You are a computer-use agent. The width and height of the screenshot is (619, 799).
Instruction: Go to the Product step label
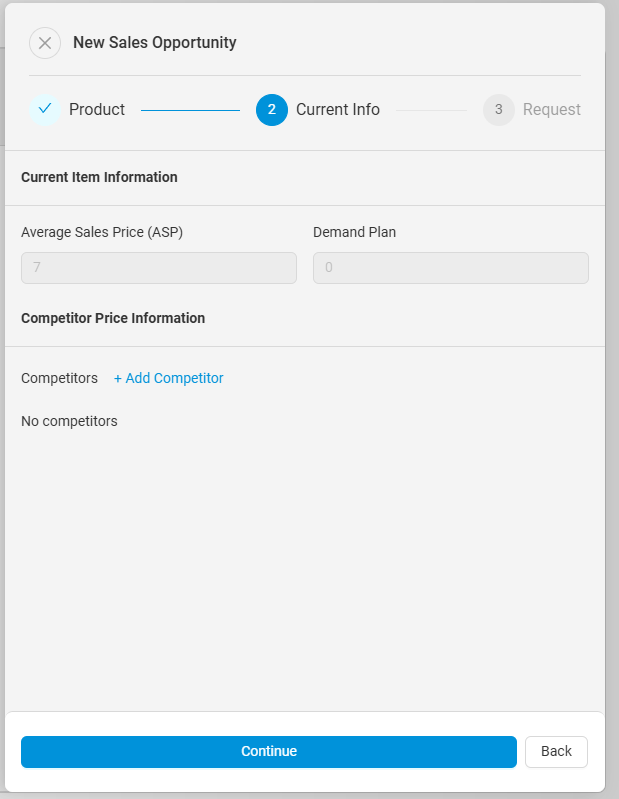point(97,110)
